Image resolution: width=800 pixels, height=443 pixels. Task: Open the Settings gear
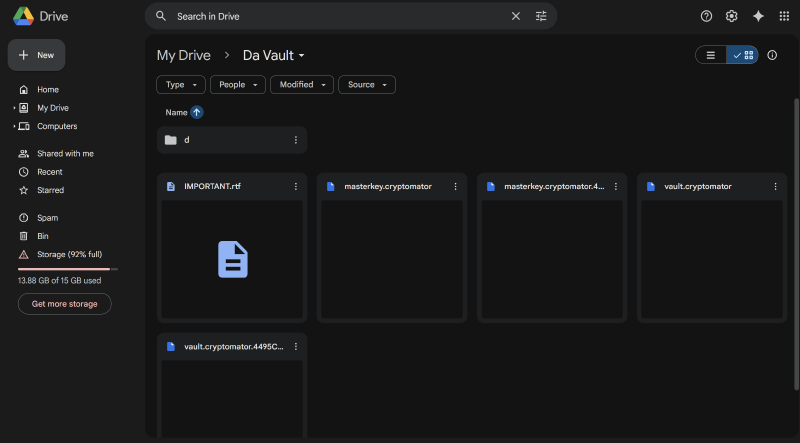coord(732,16)
